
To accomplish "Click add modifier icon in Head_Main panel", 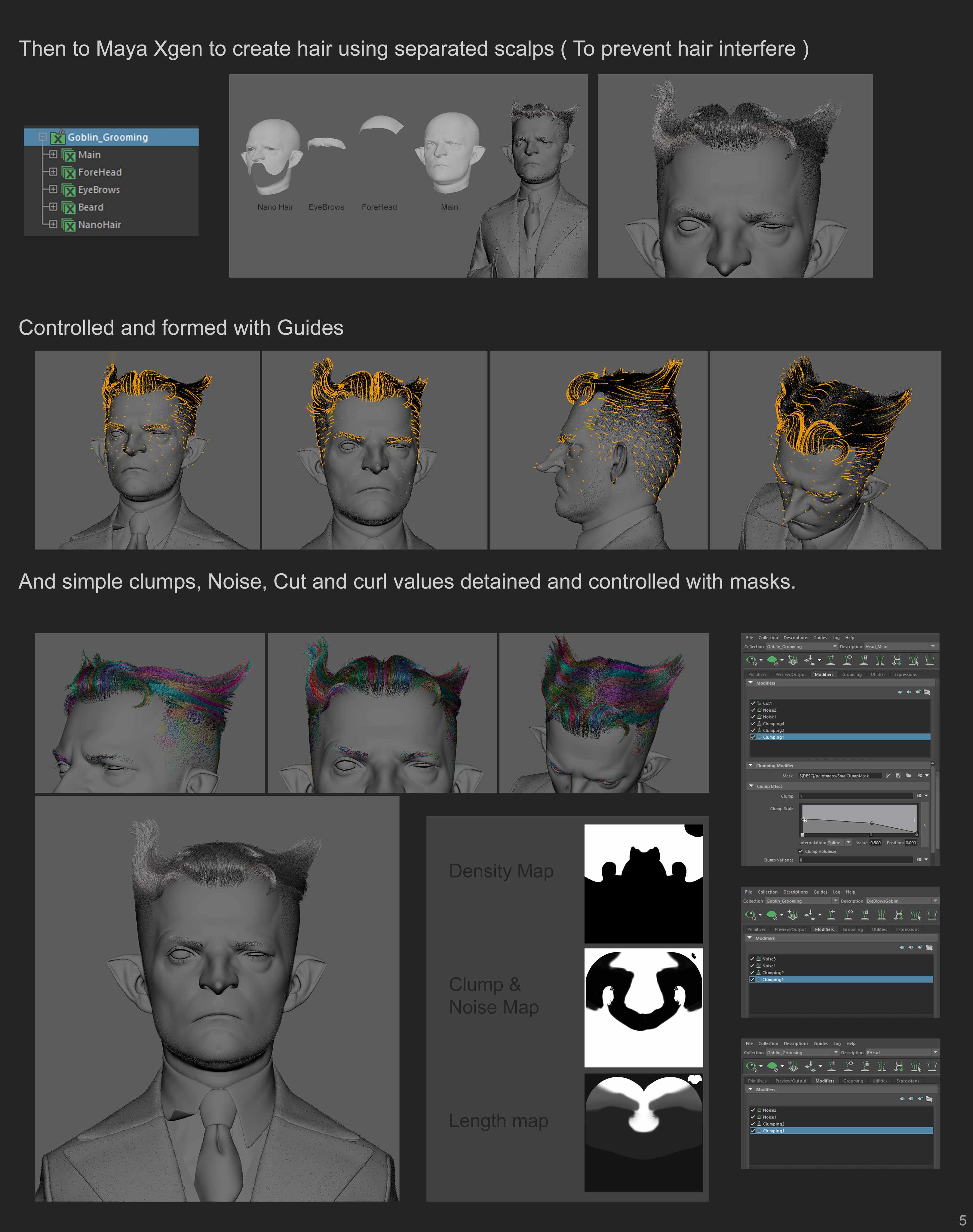I will [x=918, y=692].
